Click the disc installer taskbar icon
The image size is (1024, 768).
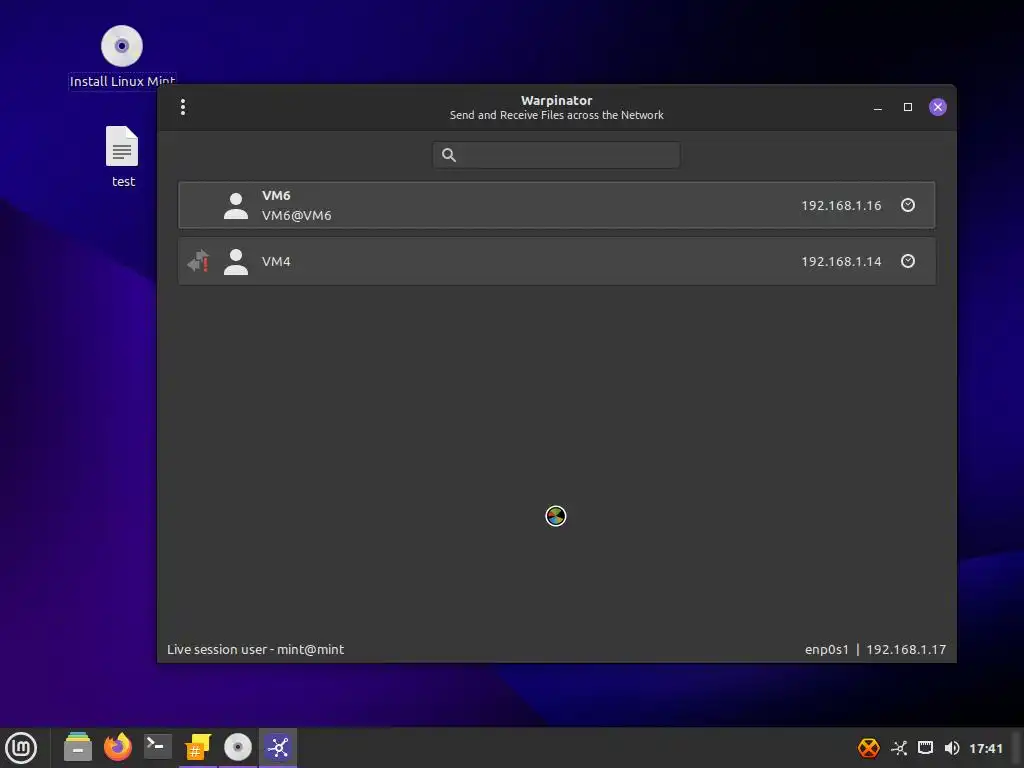[x=238, y=747]
